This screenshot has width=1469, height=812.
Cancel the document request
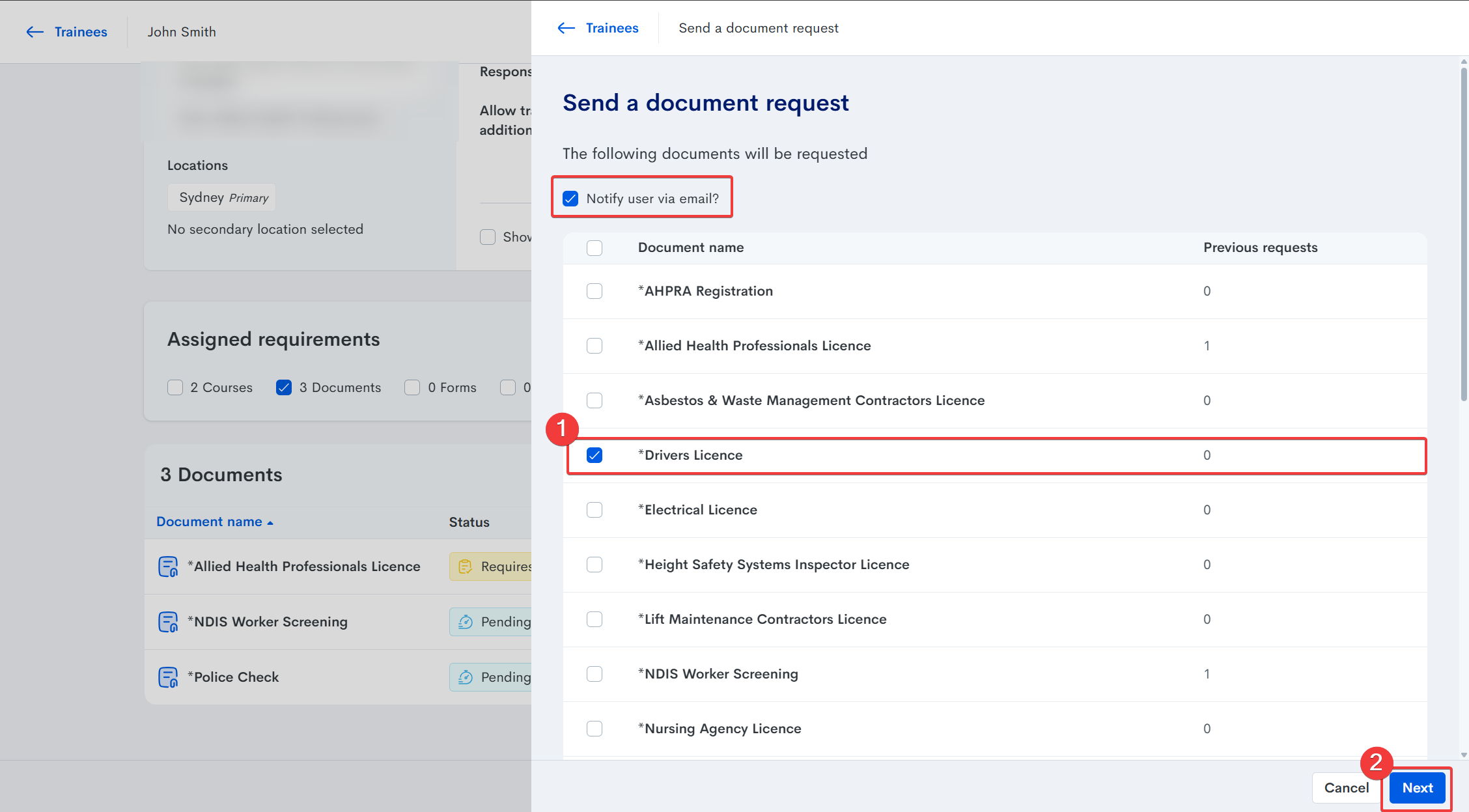(1346, 788)
